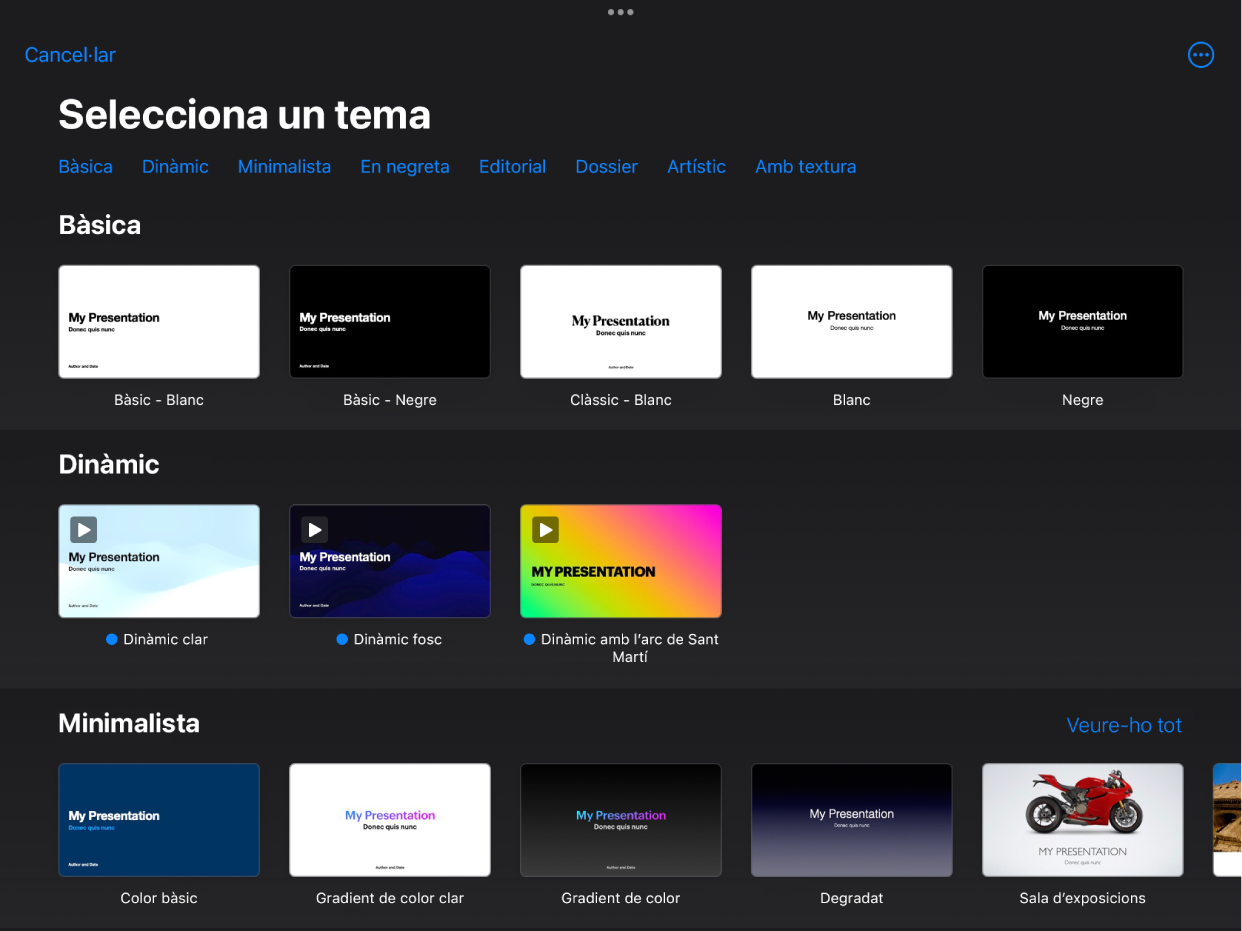Click the Bàsic - Blanc label
This screenshot has height=931, width=1242.
tap(159, 400)
